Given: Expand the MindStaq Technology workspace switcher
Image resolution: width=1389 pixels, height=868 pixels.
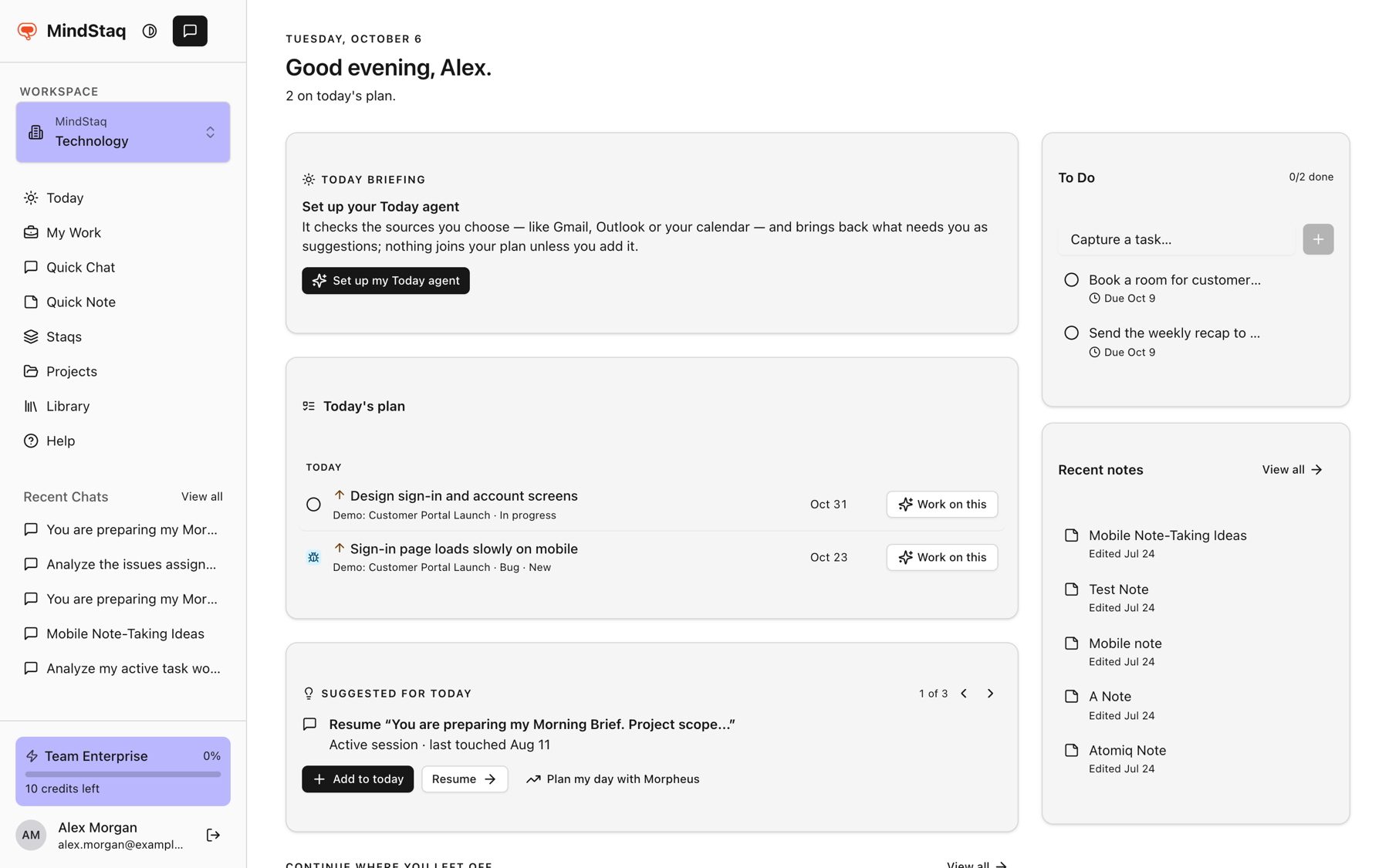Looking at the screenshot, I should [x=123, y=132].
